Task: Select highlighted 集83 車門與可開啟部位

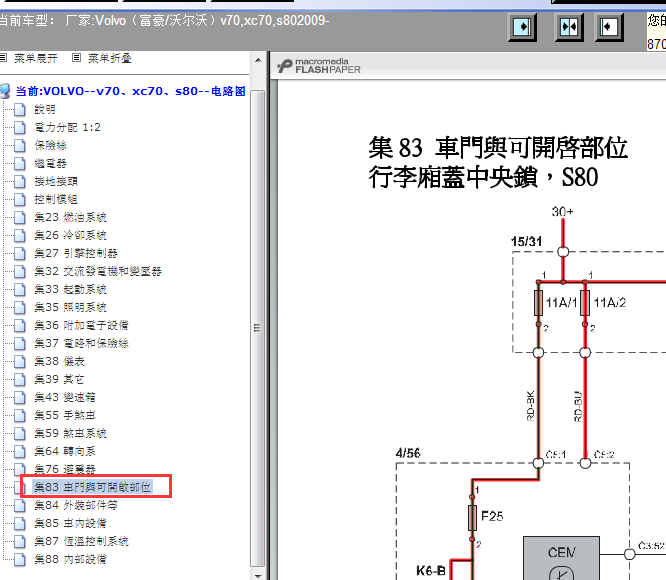Action: tap(93, 487)
